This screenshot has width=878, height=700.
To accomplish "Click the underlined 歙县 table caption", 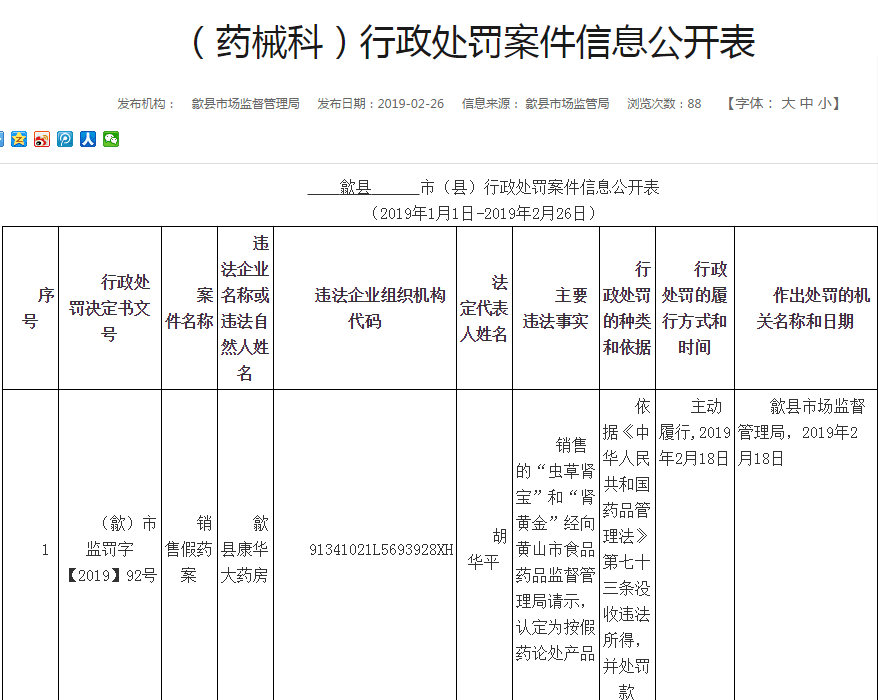I will [355, 187].
